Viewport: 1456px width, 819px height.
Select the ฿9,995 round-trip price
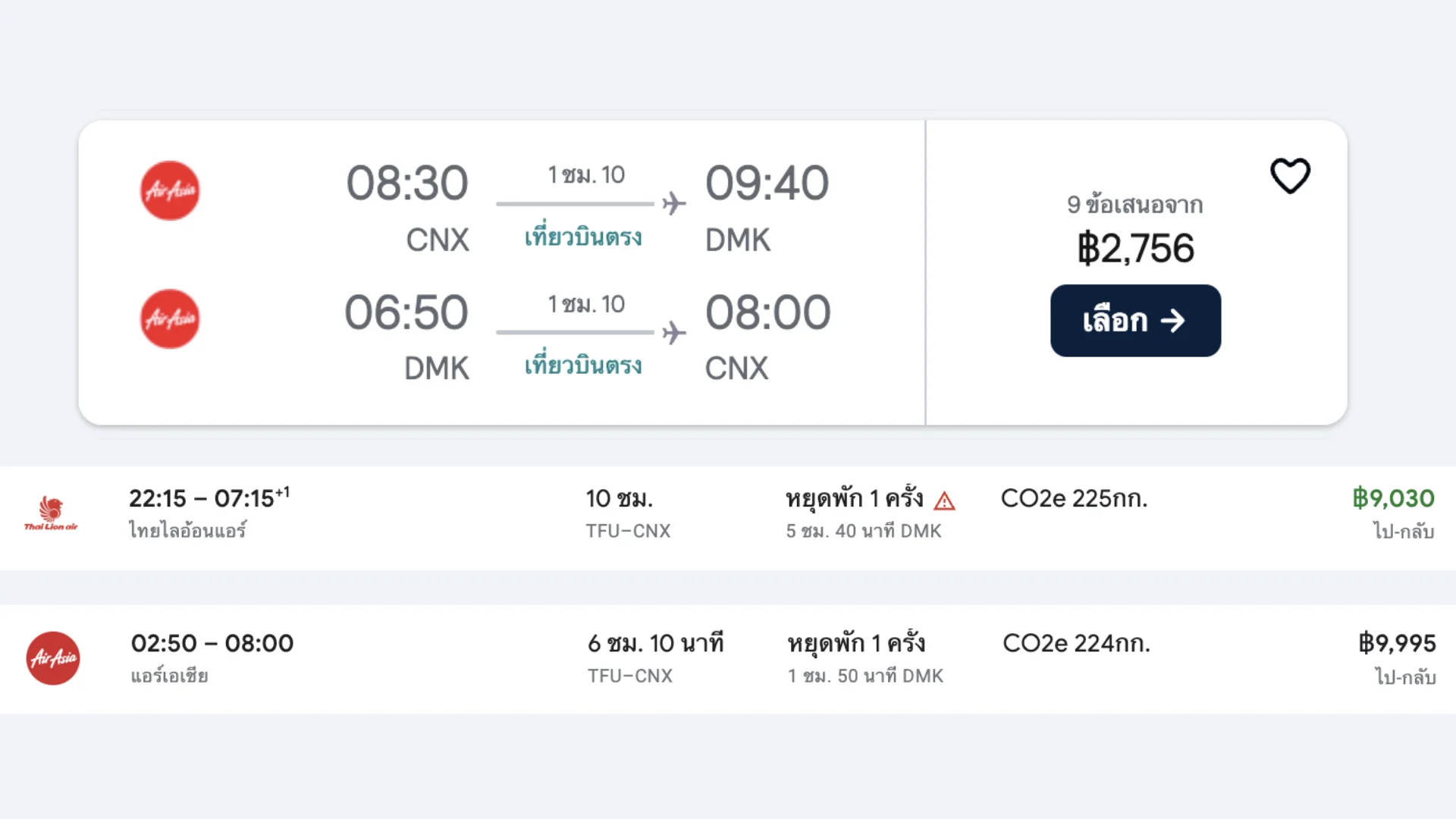[x=1397, y=643]
